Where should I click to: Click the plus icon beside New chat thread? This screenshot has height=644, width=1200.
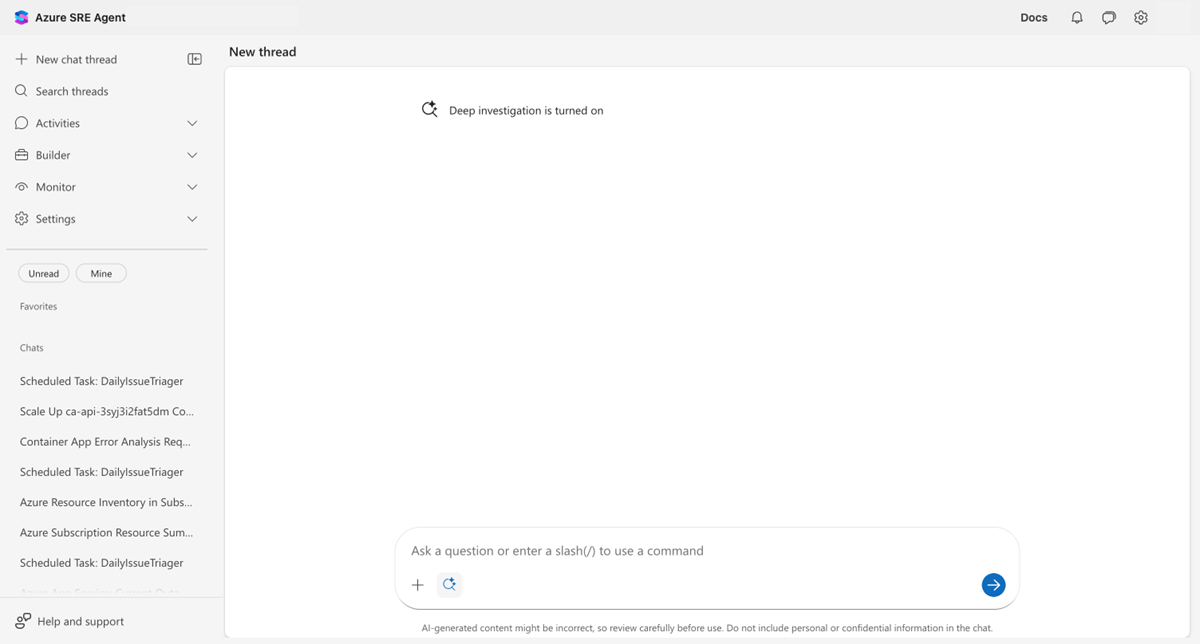point(21,59)
